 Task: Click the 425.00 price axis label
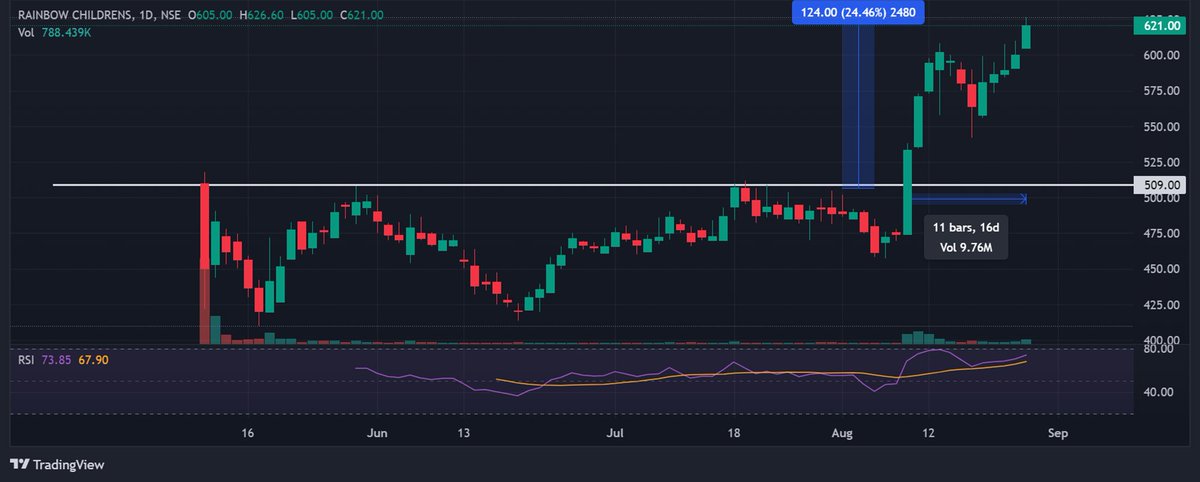1163,306
